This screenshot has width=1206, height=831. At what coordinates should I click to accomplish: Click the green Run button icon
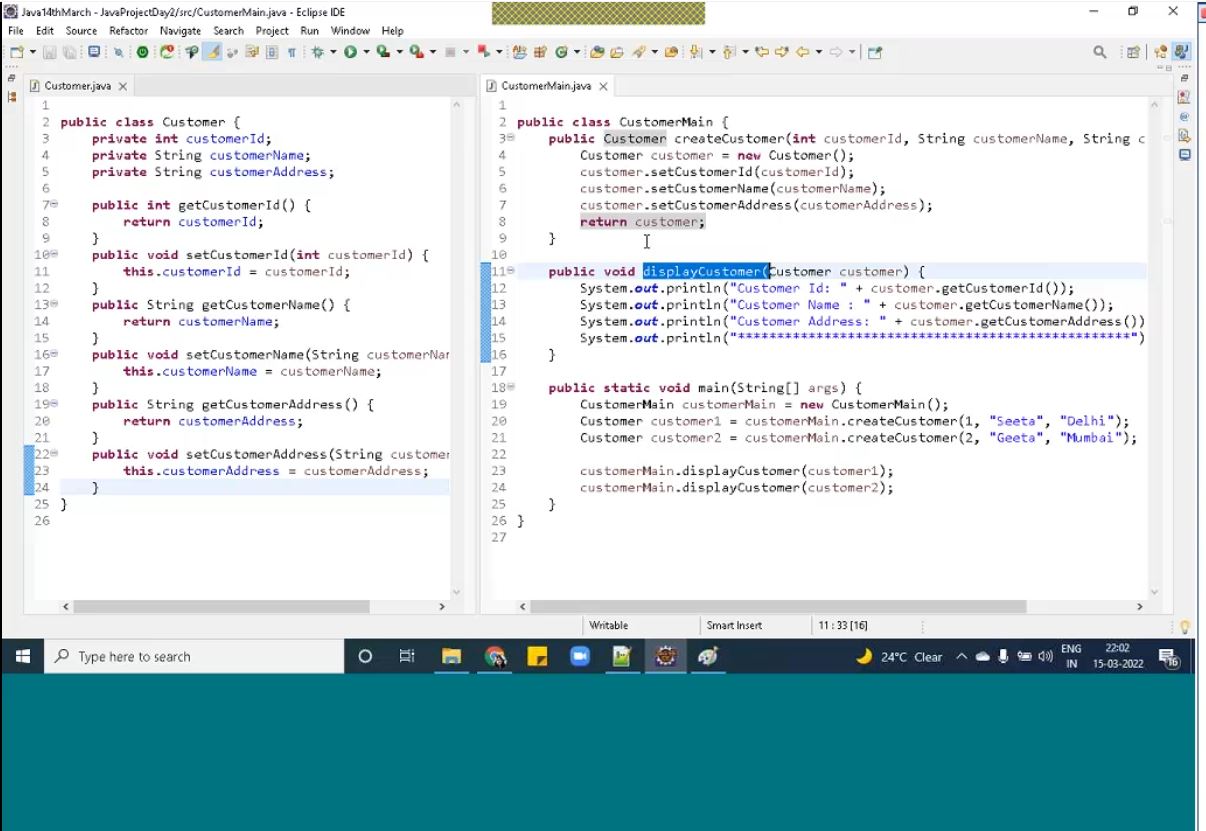tap(350, 52)
